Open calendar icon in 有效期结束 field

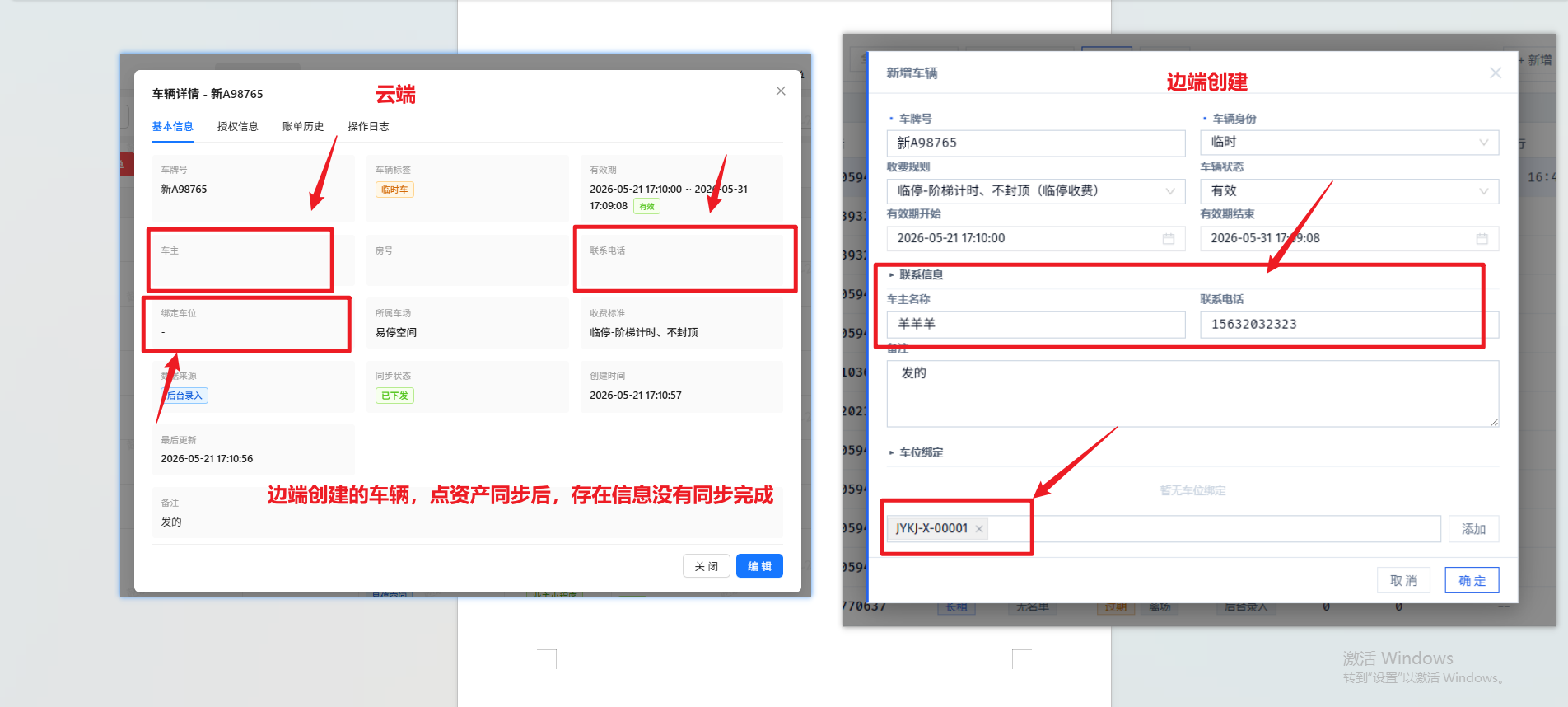pyautogui.click(x=1482, y=238)
